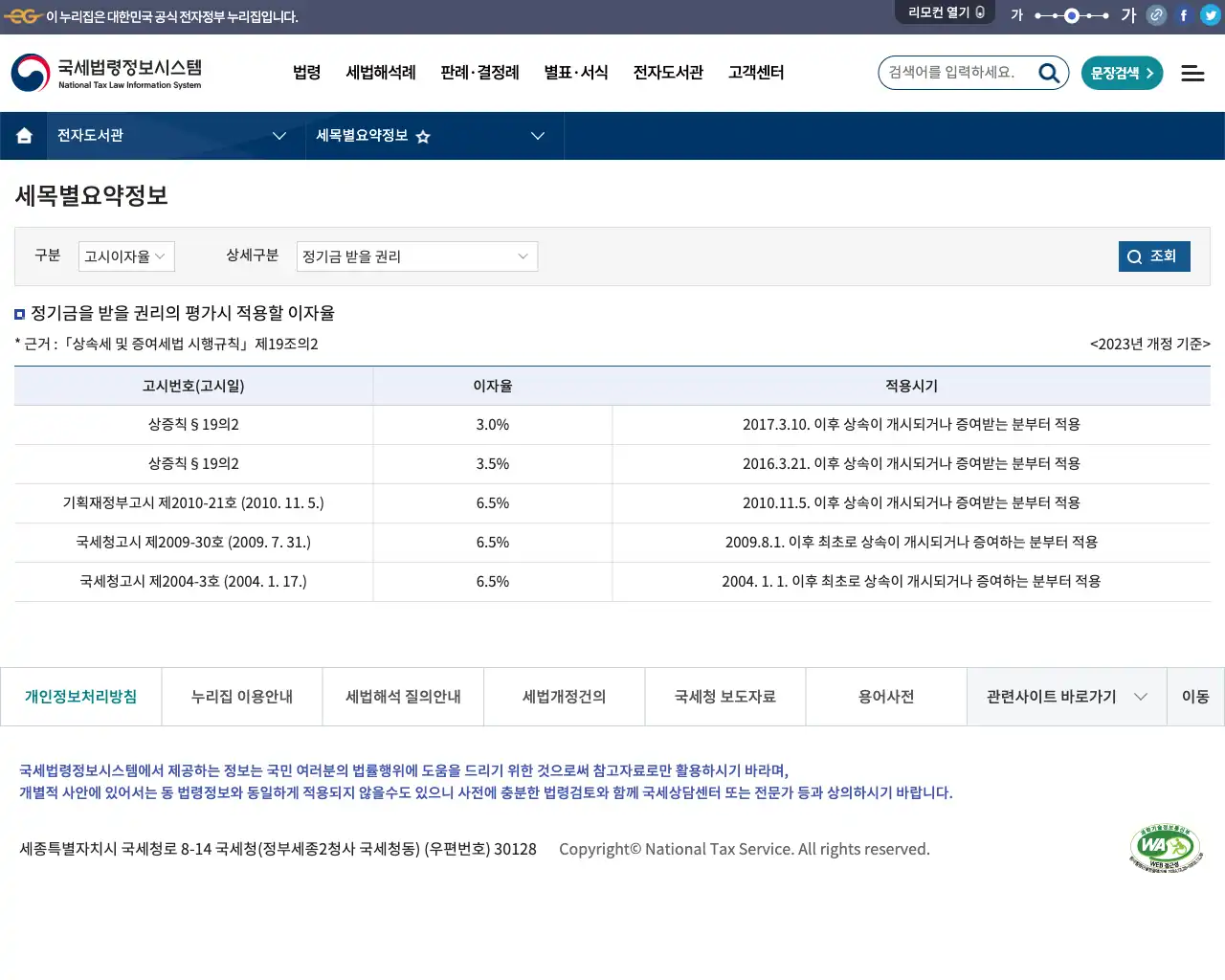Click the WA web accessibility badge
The width and height of the screenshot is (1225, 980).
(x=1166, y=849)
